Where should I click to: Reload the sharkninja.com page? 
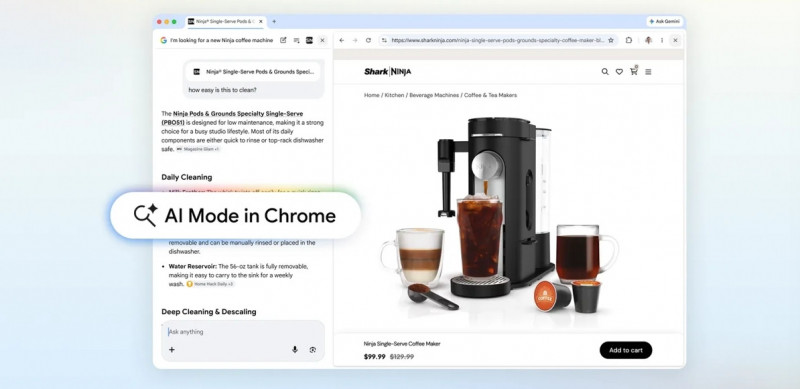tap(368, 40)
